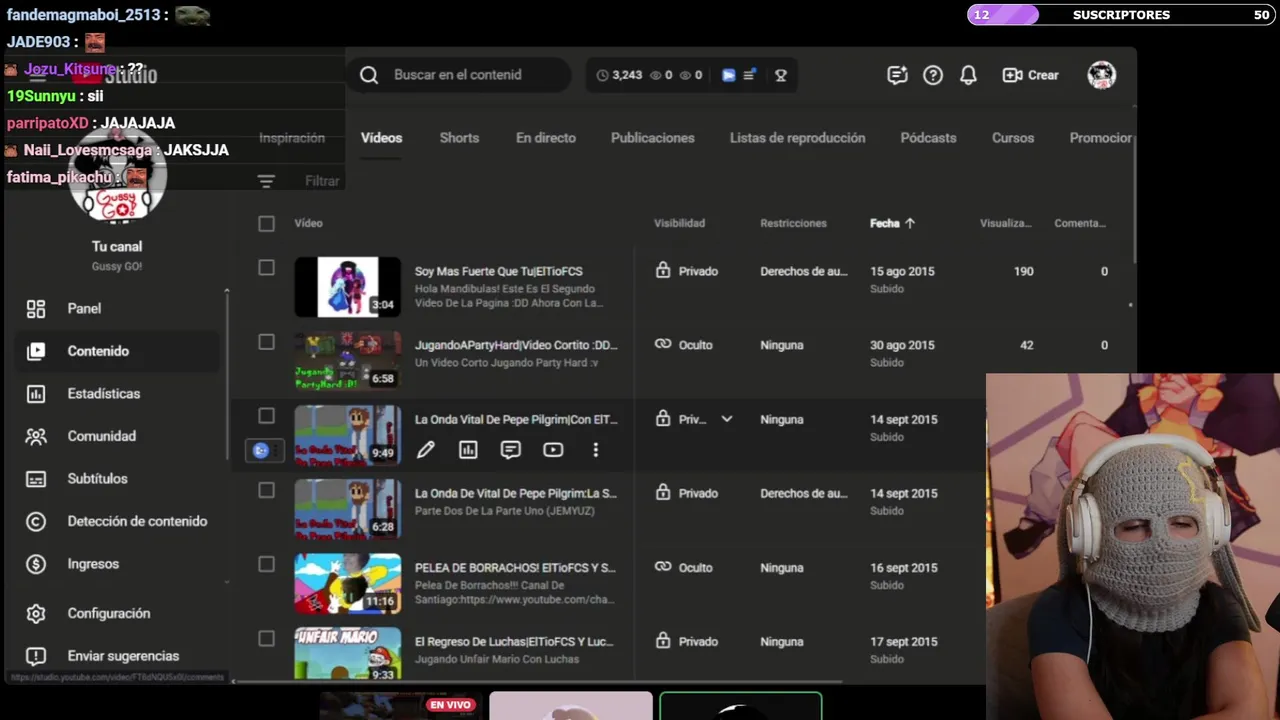Open the account avatar menu
The width and height of the screenshot is (1280, 720).
pos(1102,75)
